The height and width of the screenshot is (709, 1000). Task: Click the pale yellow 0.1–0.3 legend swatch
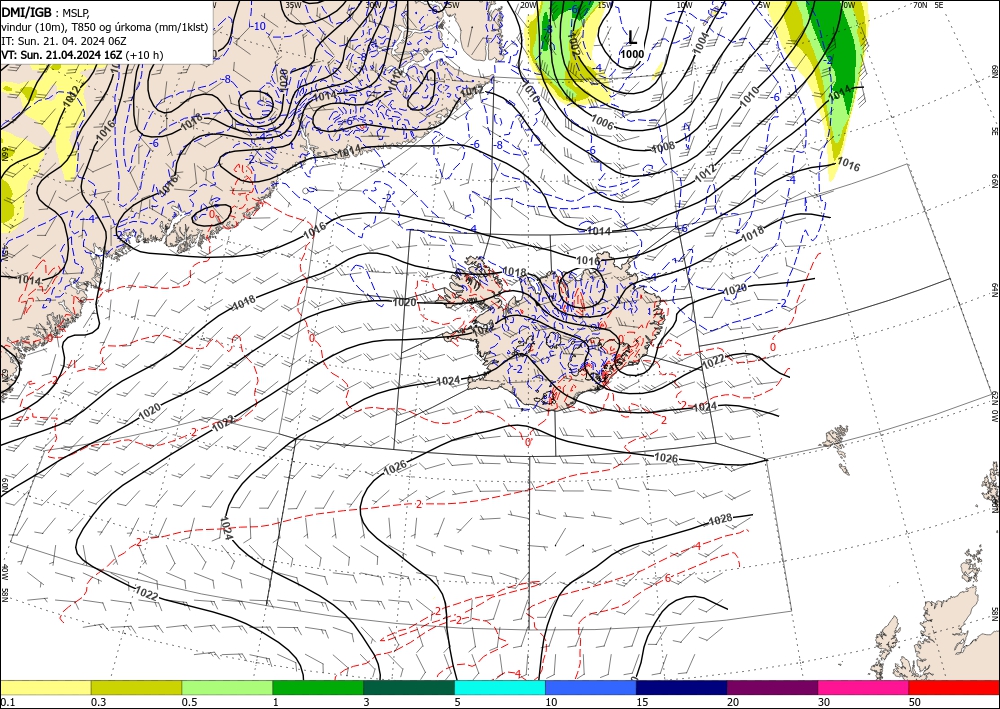(45, 687)
